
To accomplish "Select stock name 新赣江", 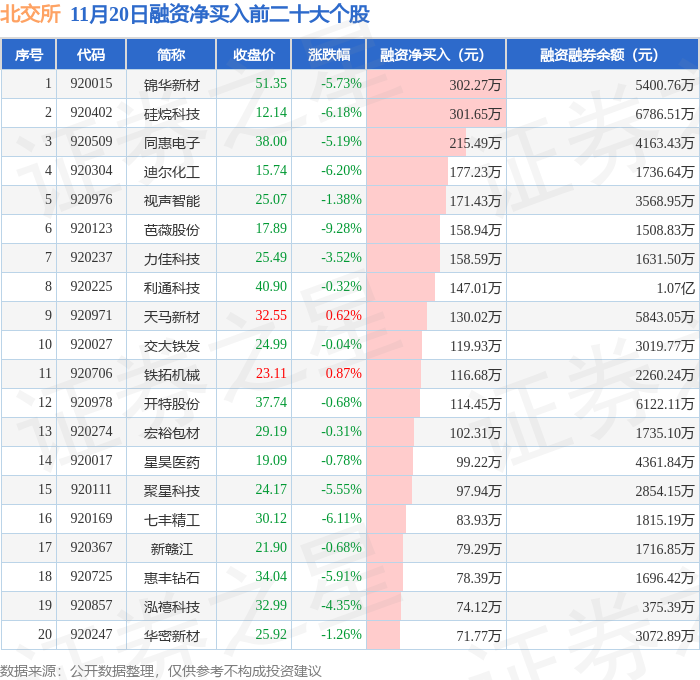I will pyautogui.click(x=171, y=549).
